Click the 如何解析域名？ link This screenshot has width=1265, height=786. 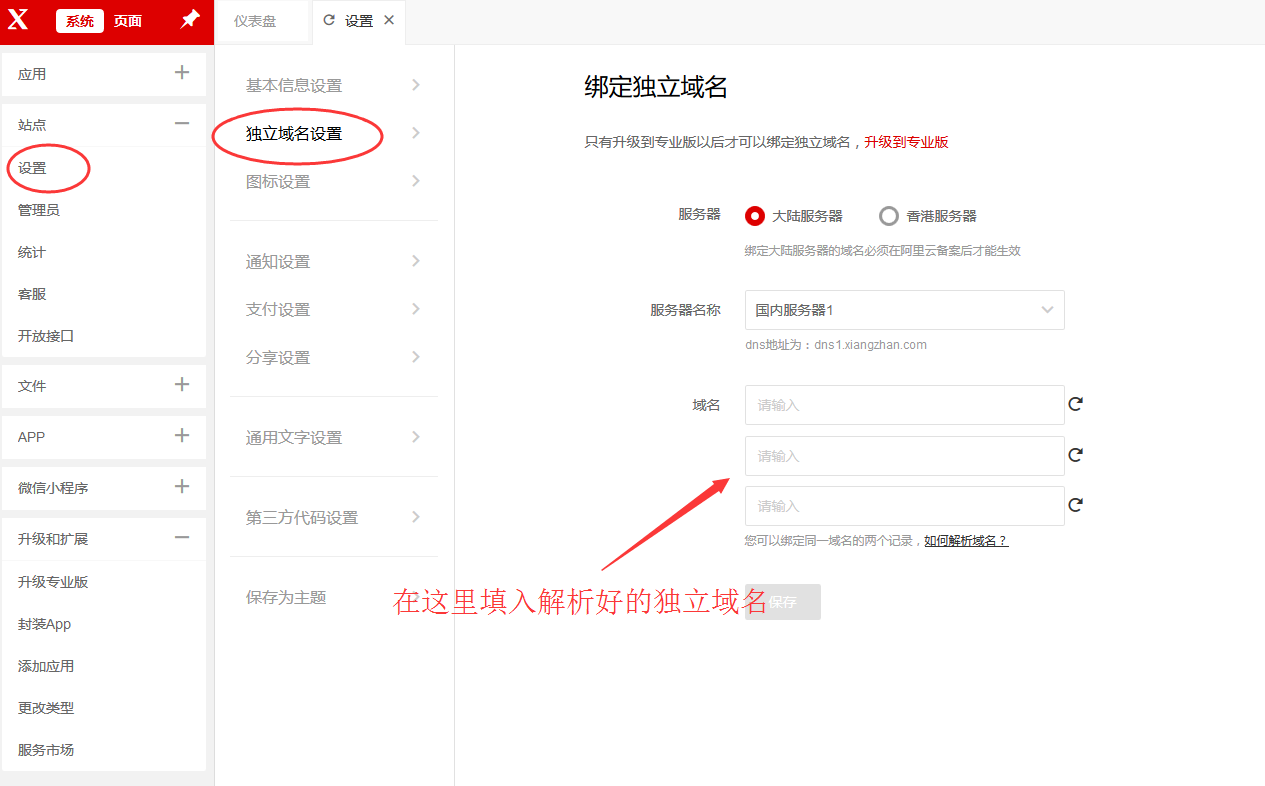(966, 541)
